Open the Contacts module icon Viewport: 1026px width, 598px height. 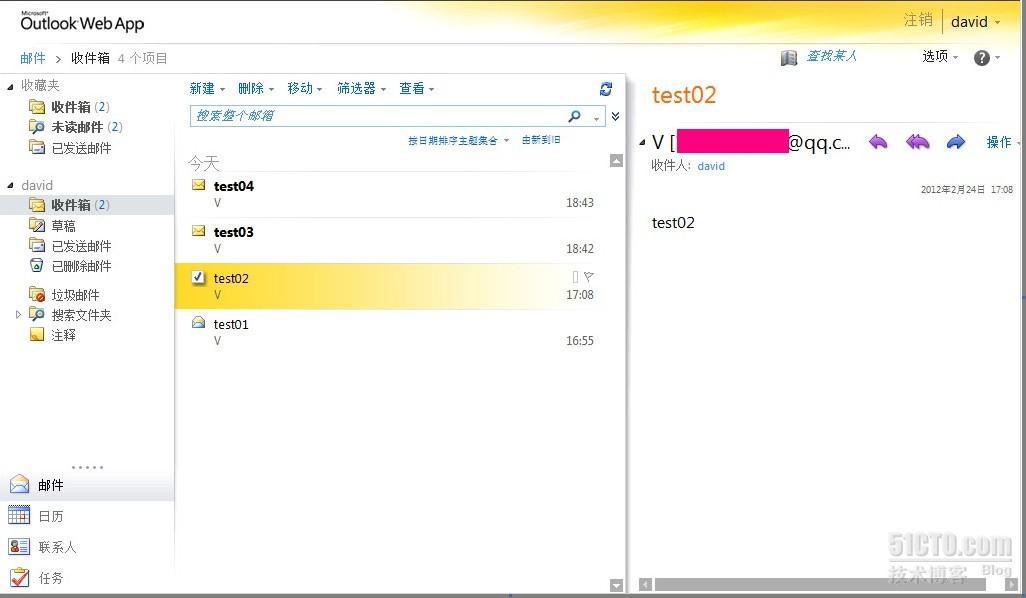[x=19, y=546]
